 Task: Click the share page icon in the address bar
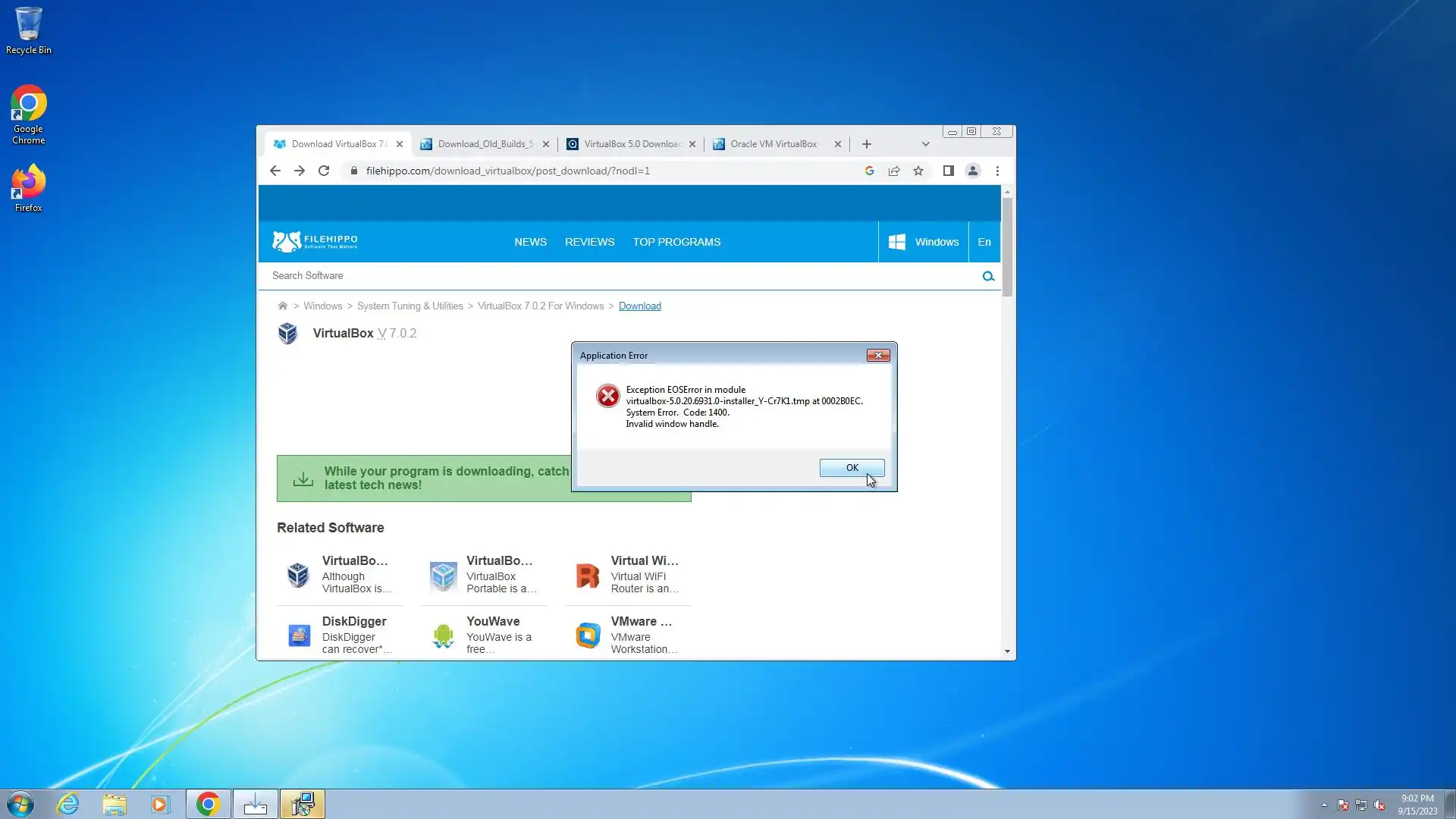(894, 171)
